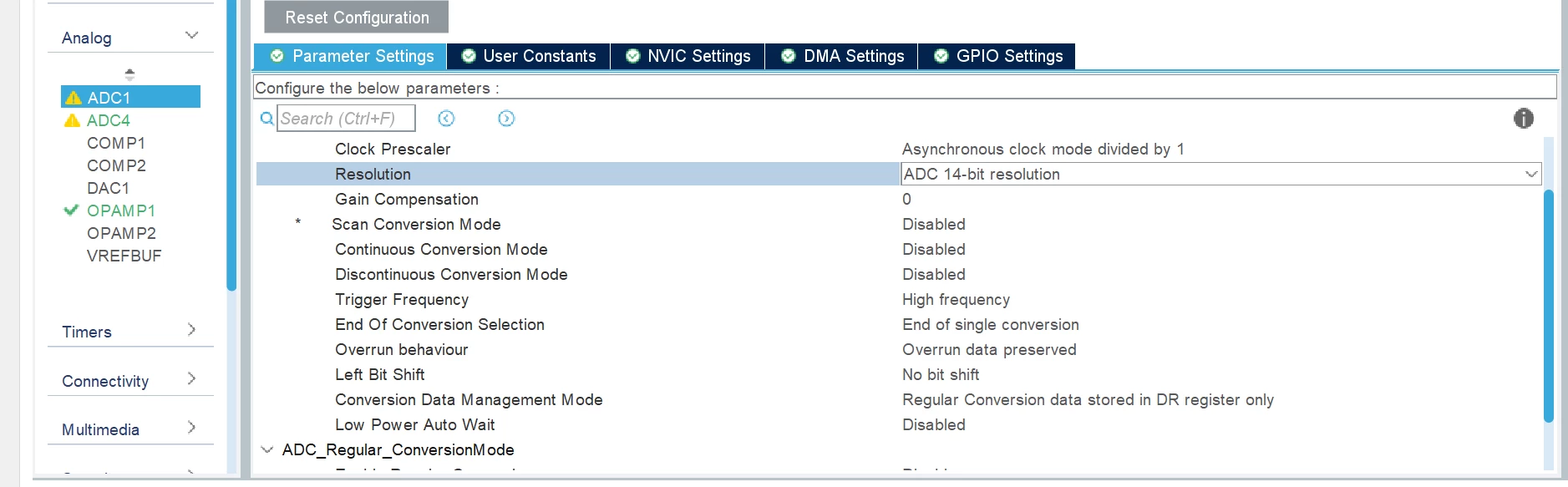The image size is (1568, 487).
Task: Click the ADC1 warning icon
Action: [74, 98]
